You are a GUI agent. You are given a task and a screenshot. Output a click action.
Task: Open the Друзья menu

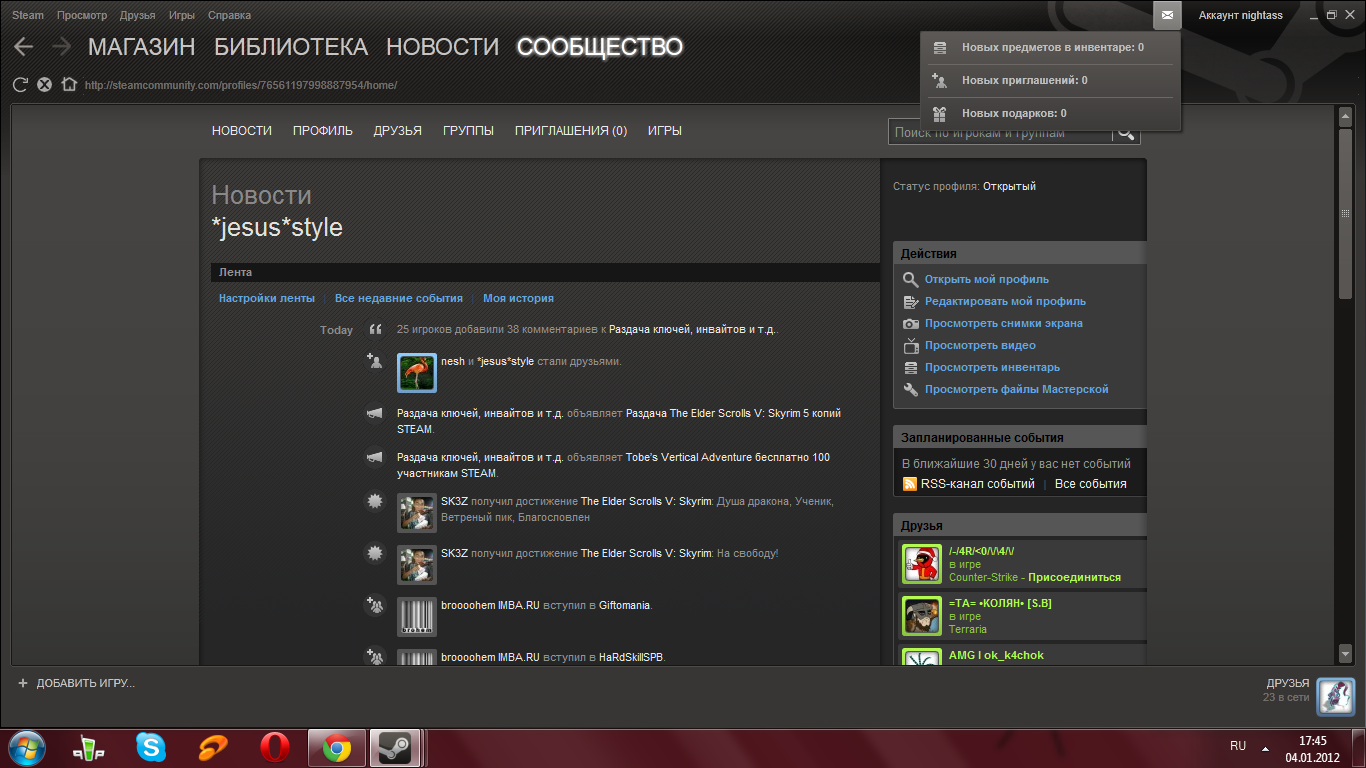(137, 15)
